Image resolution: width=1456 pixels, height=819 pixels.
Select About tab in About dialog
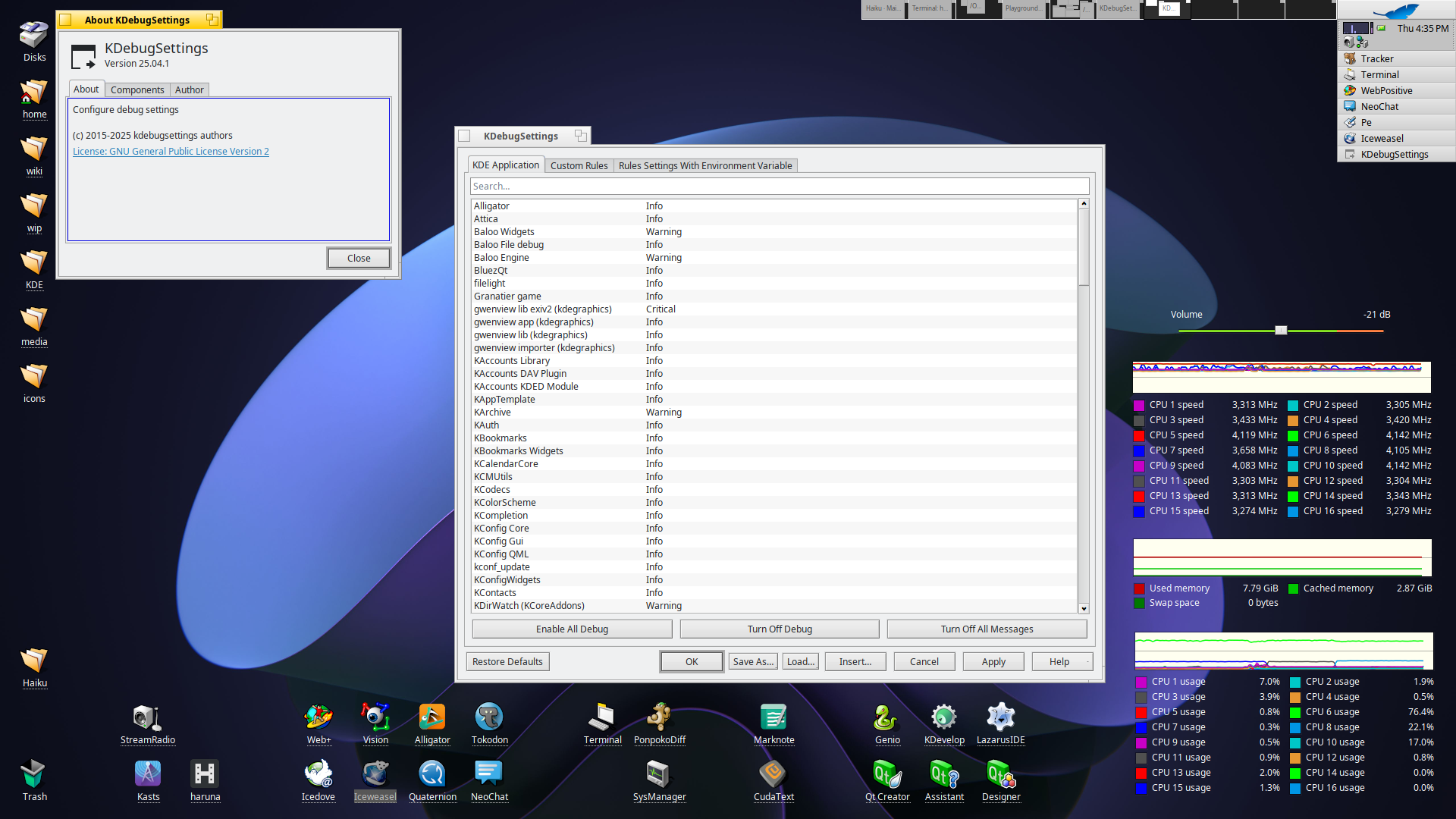pos(86,89)
